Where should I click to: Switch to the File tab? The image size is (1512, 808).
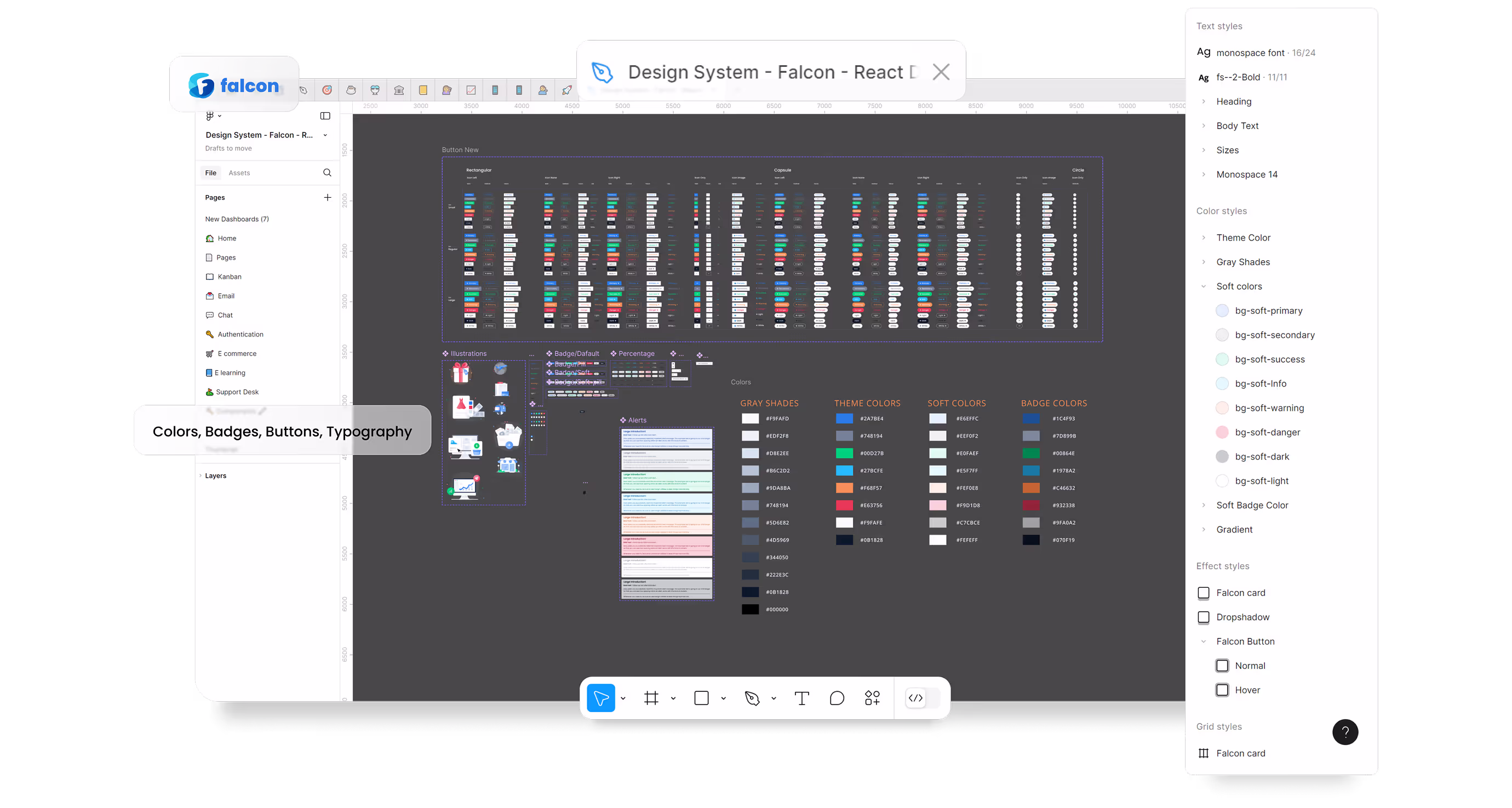(x=211, y=173)
